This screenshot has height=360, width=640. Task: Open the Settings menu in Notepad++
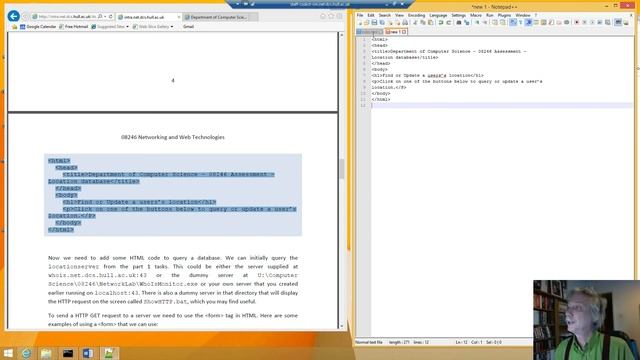[458, 15]
